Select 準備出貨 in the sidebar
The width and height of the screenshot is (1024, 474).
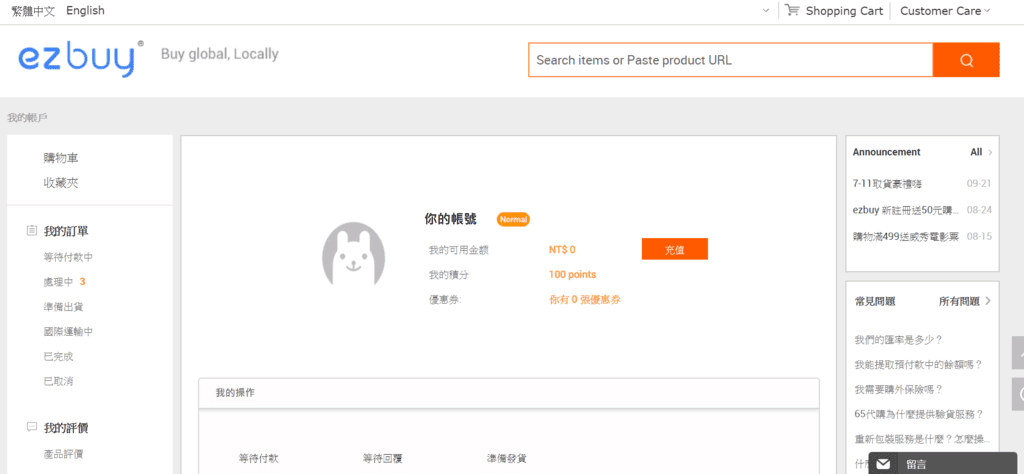point(63,307)
